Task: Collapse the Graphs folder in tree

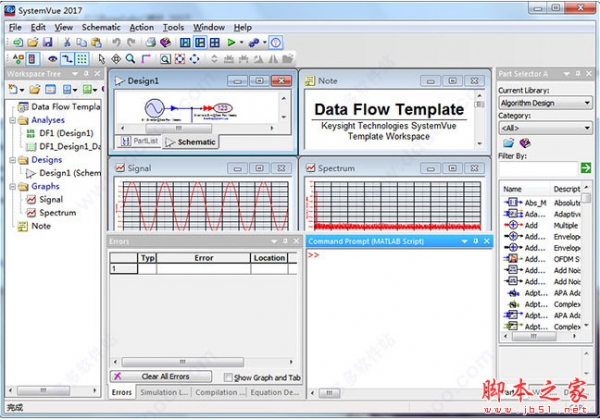Action: [x=12, y=186]
